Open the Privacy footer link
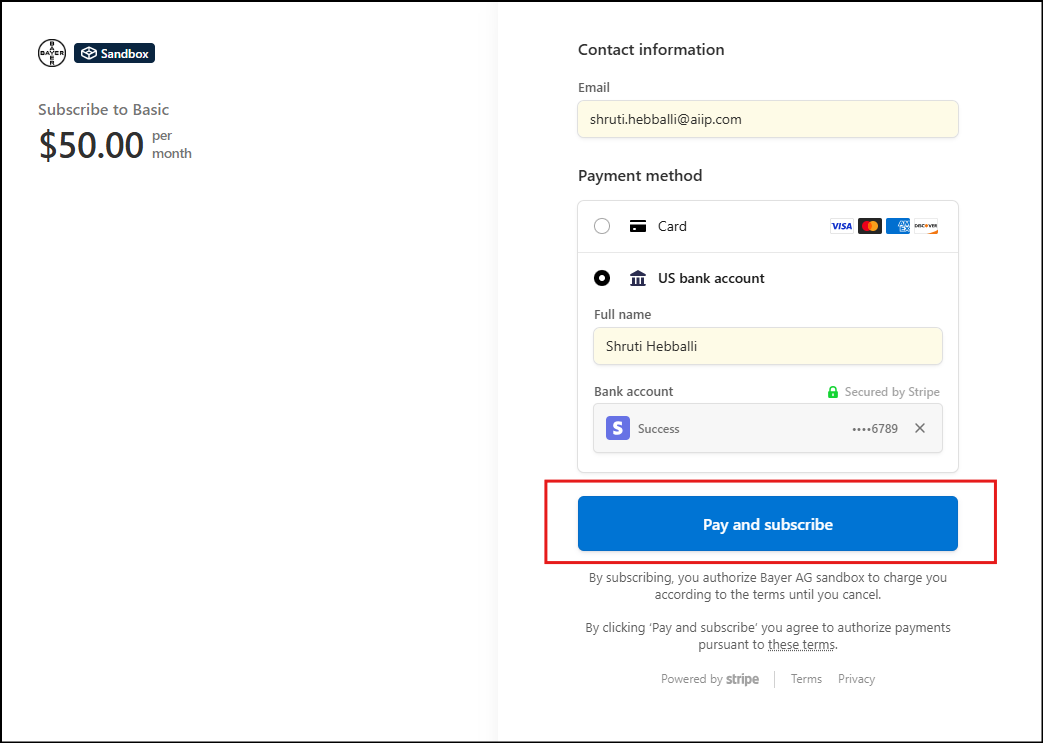The height and width of the screenshot is (743, 1043). click(x=856, y=679)
